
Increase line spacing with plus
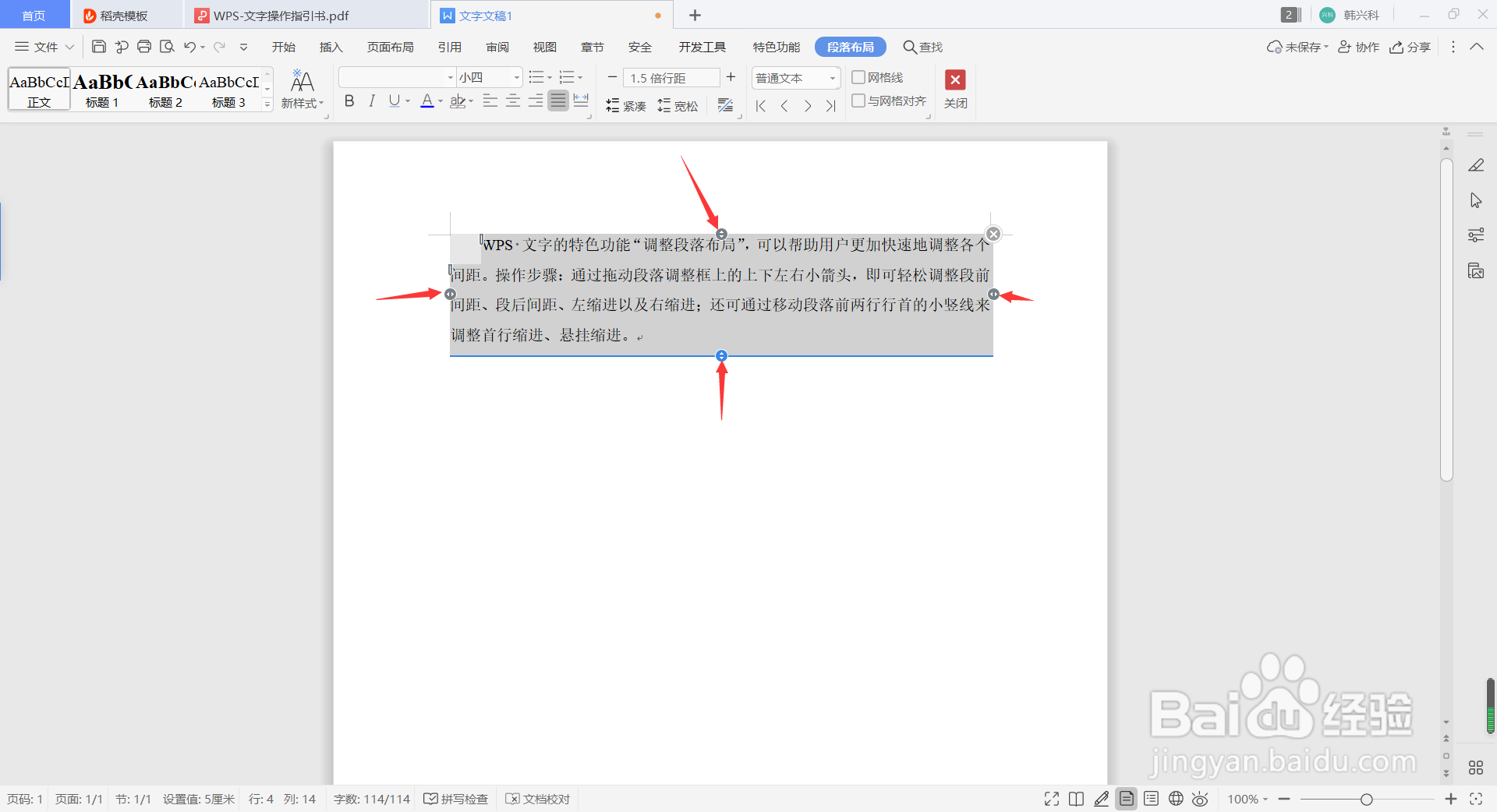[x=731, y=76]
